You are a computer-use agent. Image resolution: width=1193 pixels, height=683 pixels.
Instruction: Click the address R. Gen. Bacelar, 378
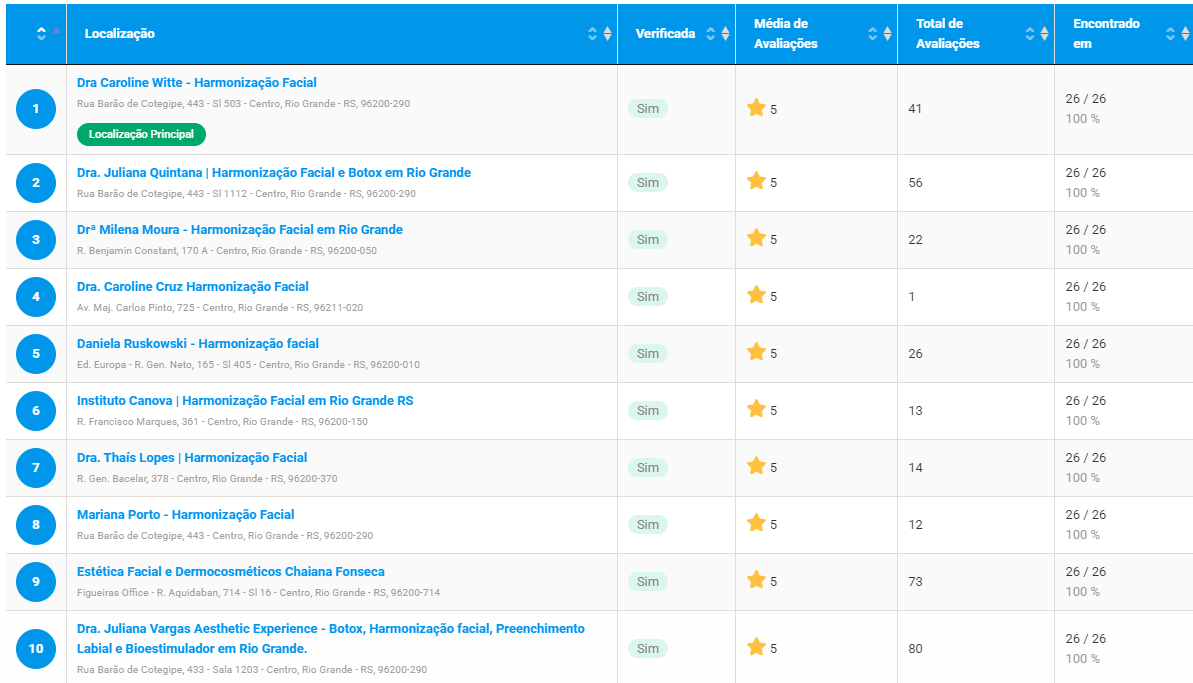[x=207, y=478]
